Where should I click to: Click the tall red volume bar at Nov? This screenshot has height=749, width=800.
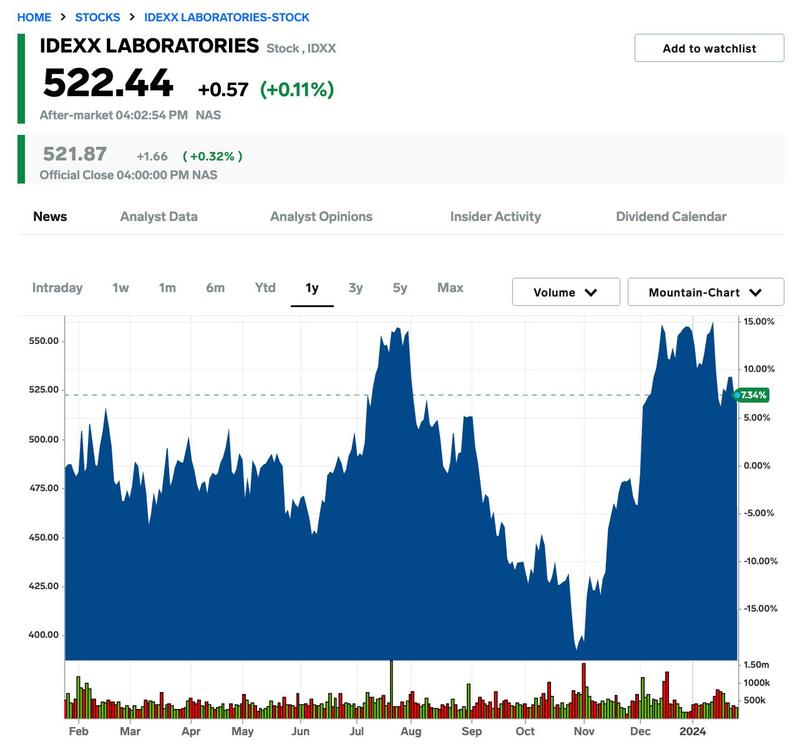584,690
